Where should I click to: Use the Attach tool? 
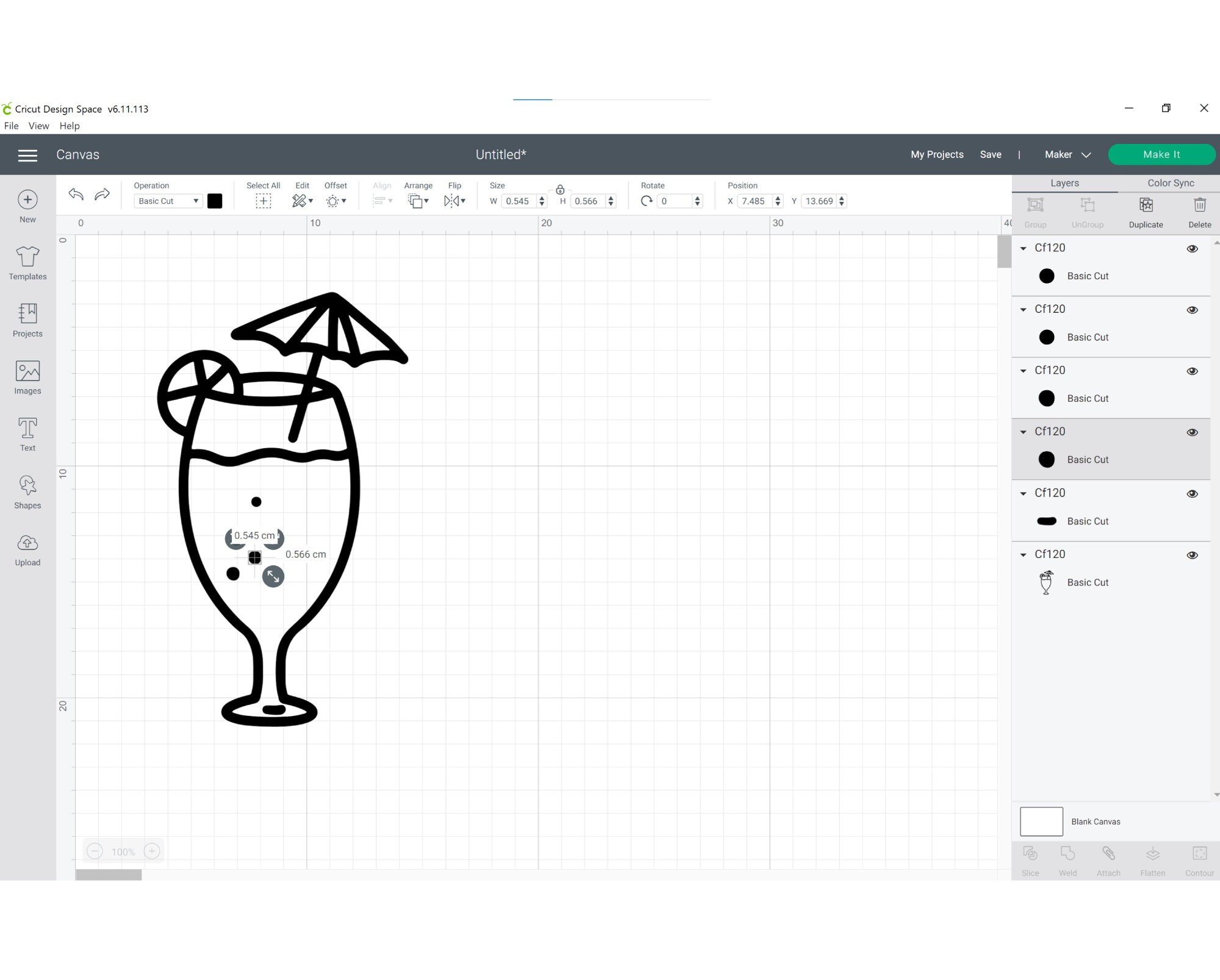click(1108, 860)
